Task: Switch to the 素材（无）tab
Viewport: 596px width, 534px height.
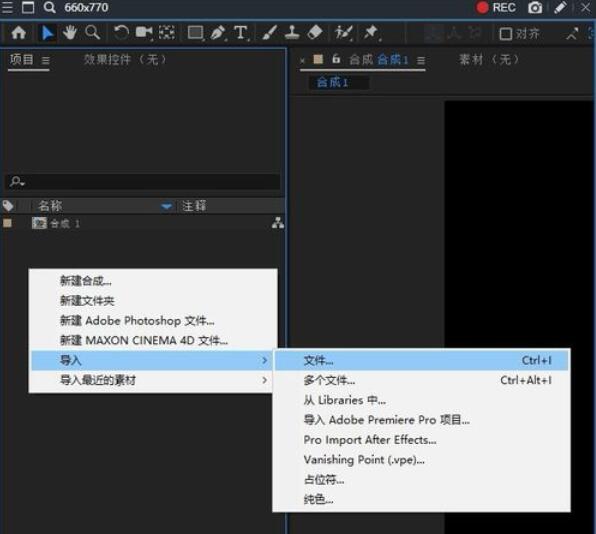Action: pos(489,59)
